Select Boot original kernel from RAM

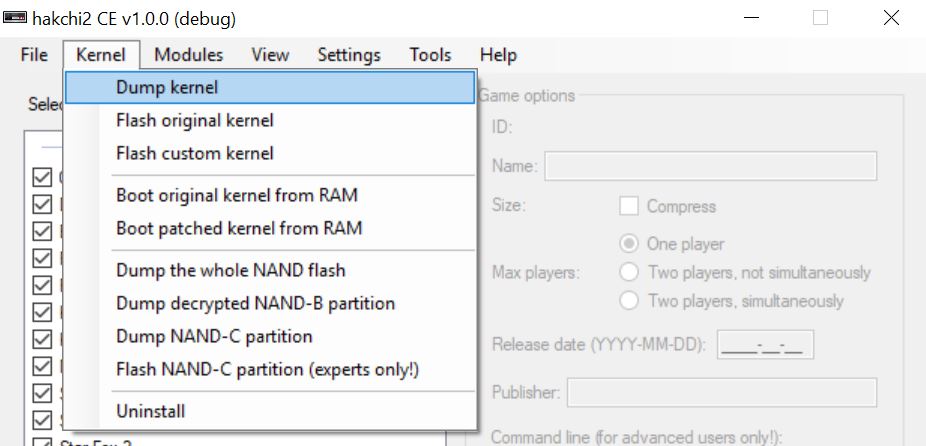[x=269, y=195]
